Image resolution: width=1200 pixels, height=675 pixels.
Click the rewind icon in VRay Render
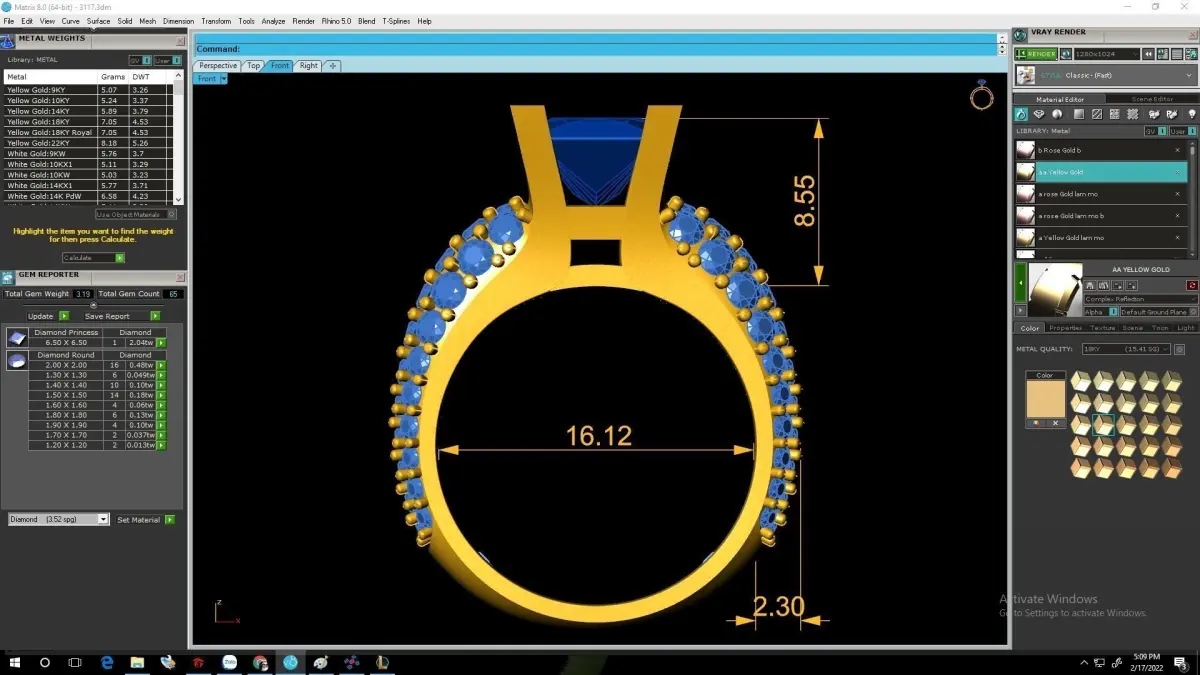pyautogui.click(x=1150, y=54)
